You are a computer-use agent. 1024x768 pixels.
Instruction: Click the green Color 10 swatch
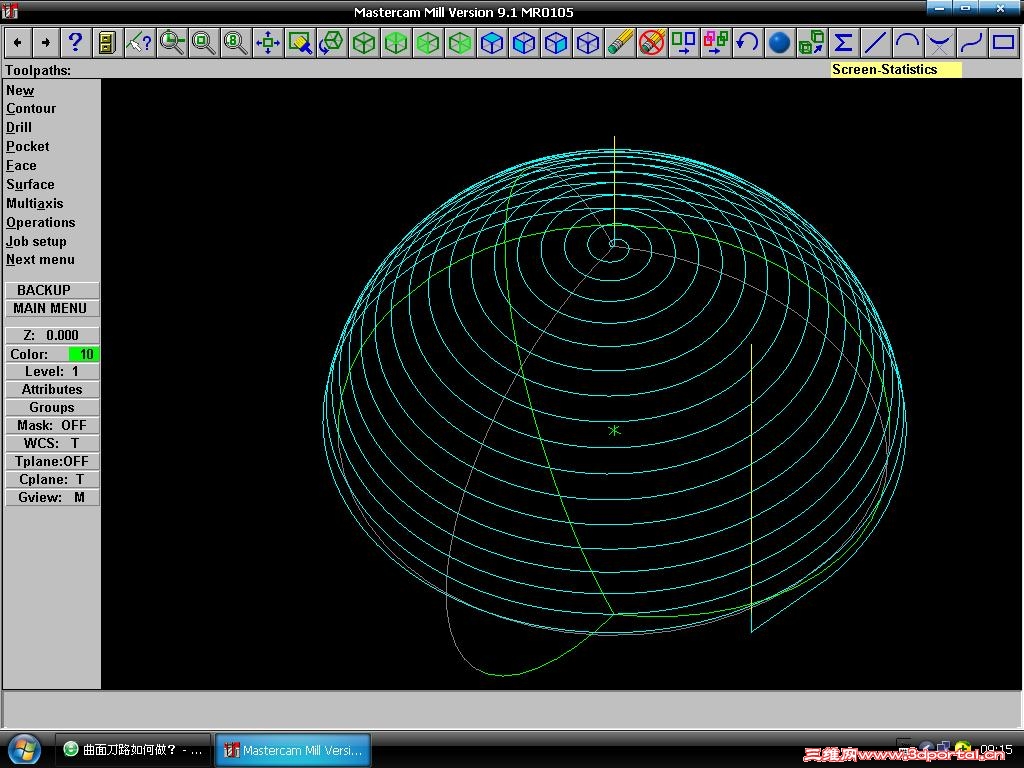tap(85, 354)
